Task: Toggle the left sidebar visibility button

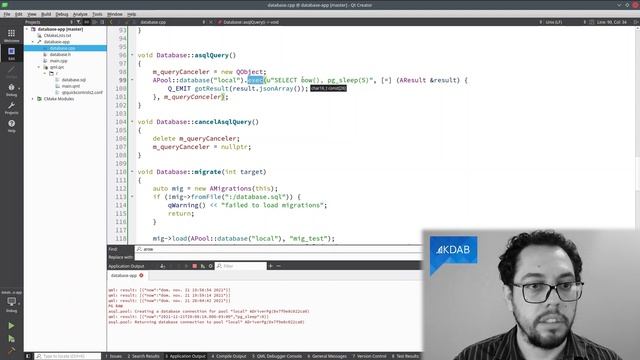Action: (x=28, y=356)
